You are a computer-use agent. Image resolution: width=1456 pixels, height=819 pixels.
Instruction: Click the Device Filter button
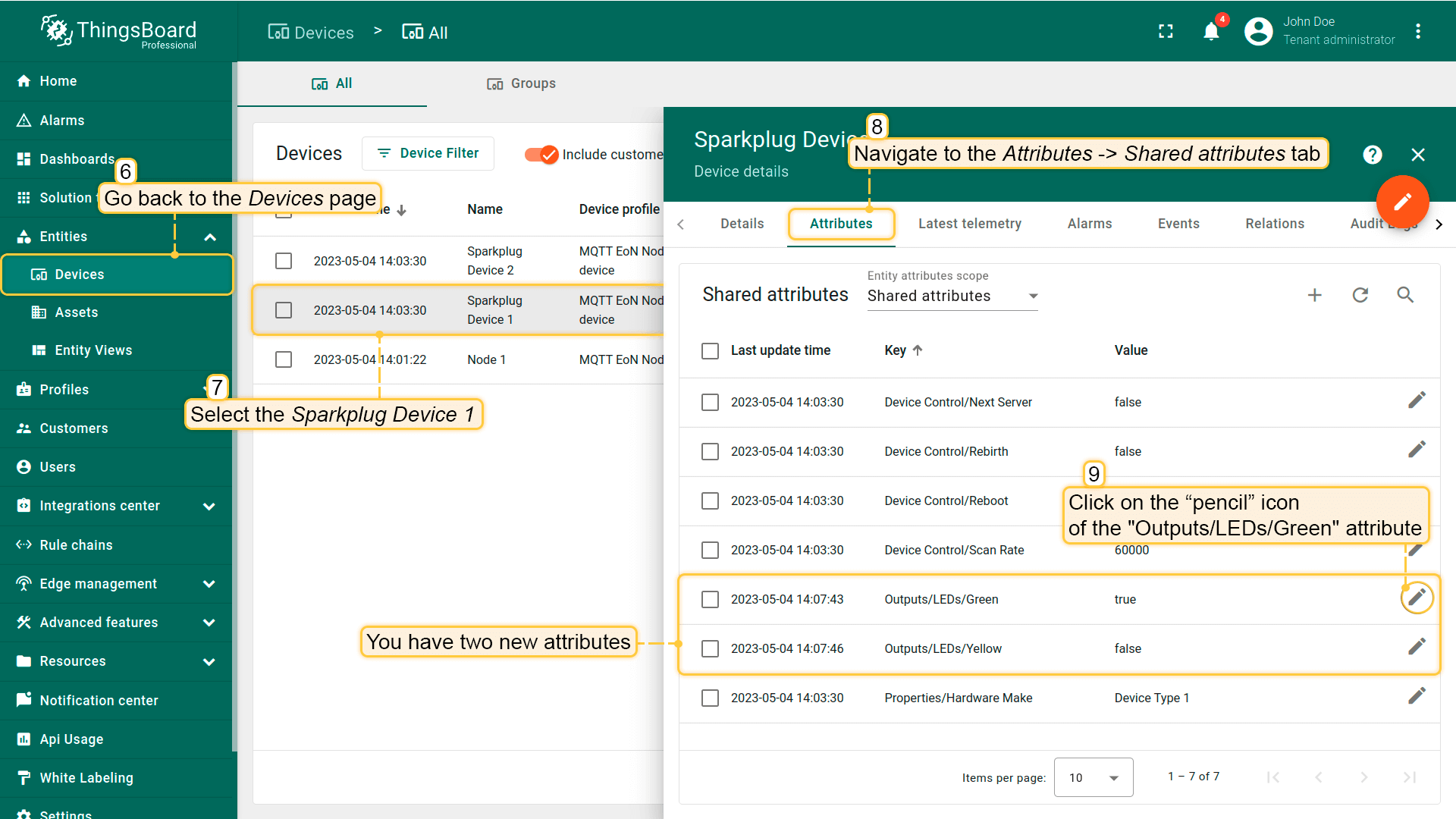click(428, 153)
